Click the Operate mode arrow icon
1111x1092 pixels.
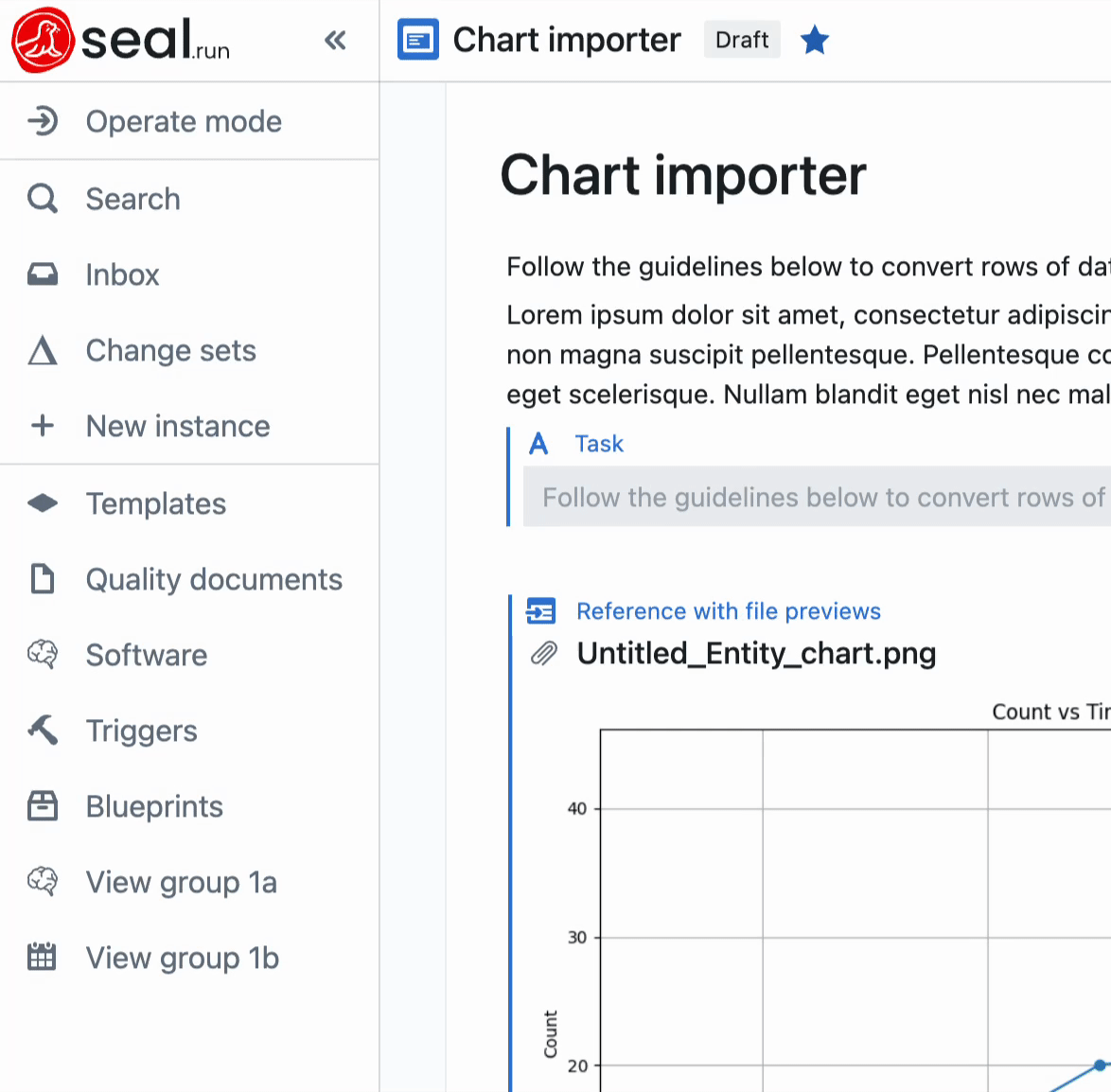tap(43, 121)
